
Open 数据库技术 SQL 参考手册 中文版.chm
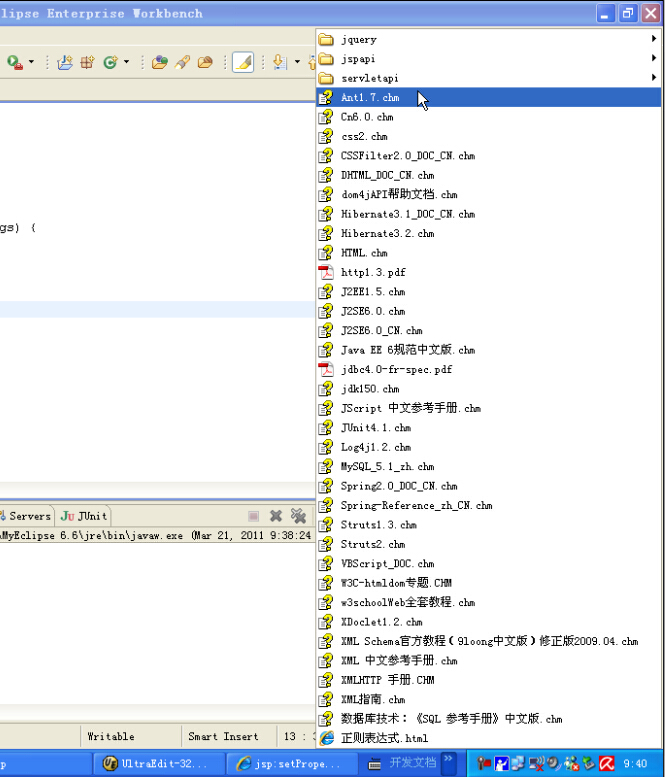[x=489, y=719]
